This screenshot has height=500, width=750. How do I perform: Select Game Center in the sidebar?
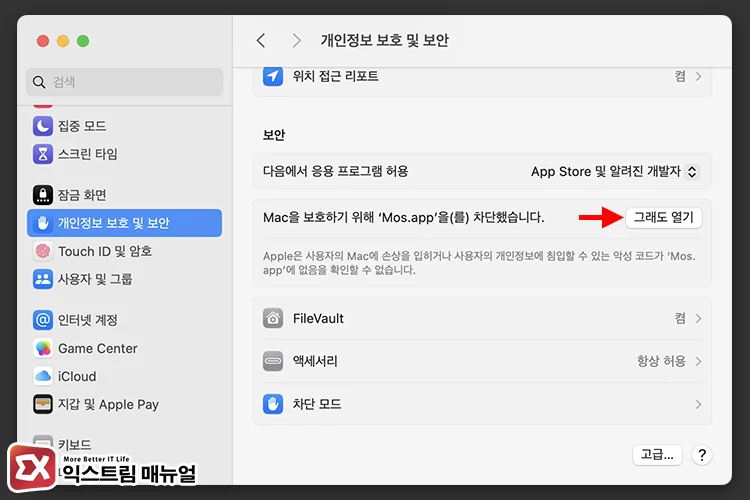(x=124, y=348)
